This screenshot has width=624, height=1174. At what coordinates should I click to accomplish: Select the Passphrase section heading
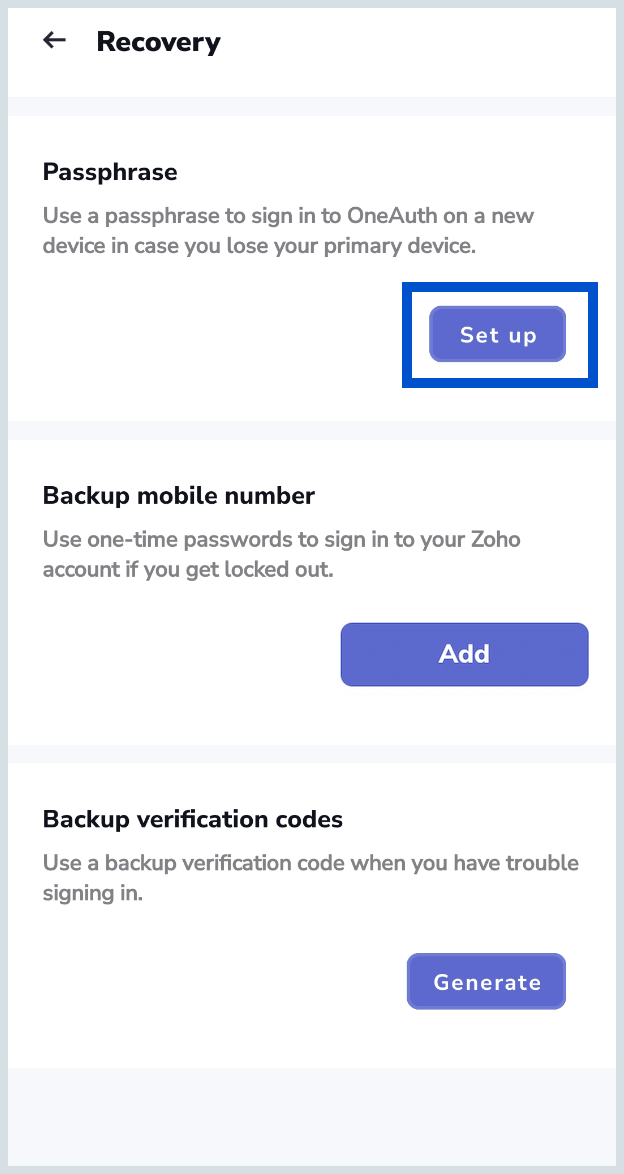(x=110, y=172)
